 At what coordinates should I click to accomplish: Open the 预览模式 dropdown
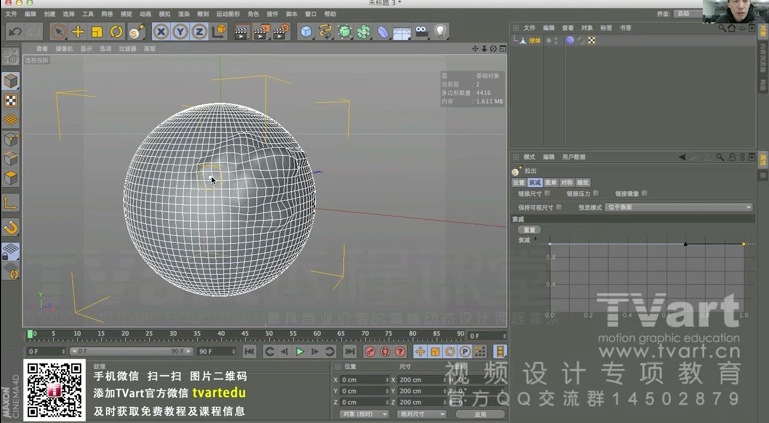tap(678, 207)
